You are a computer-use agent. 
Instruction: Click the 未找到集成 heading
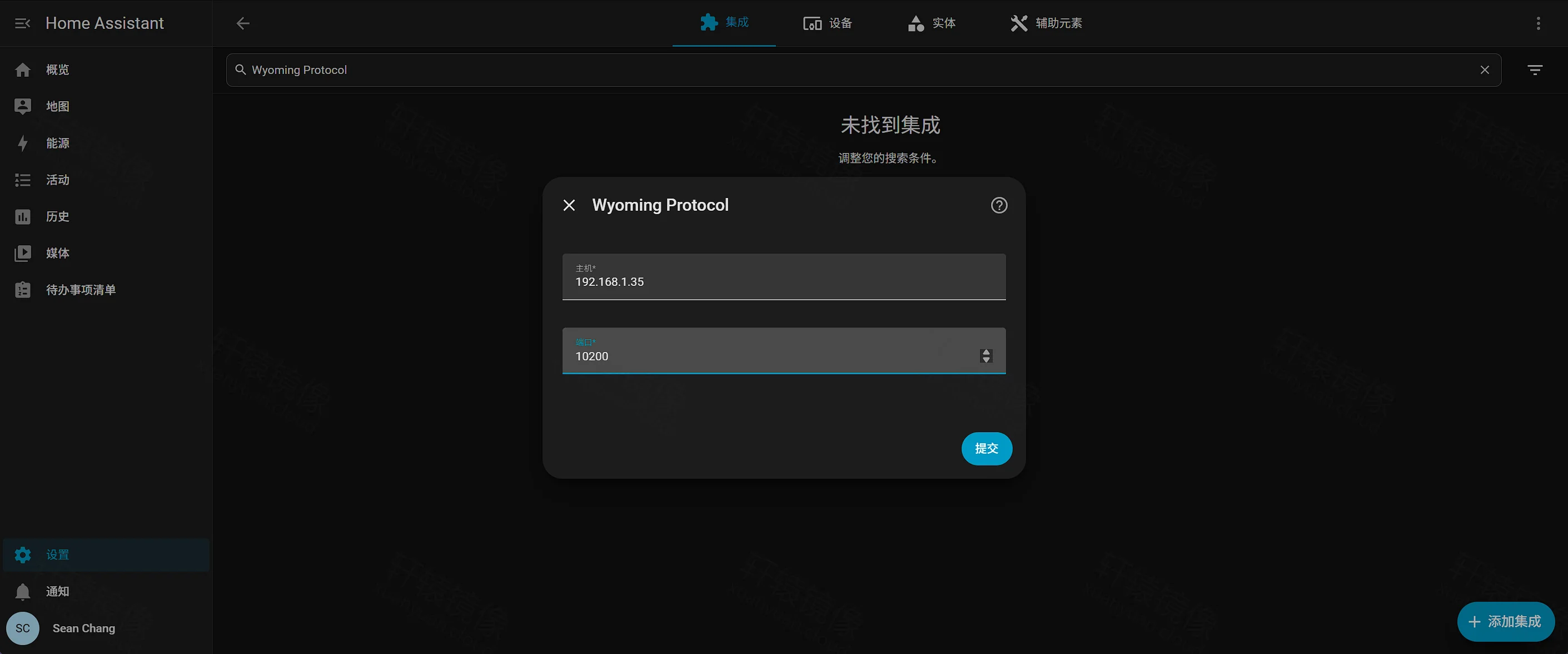tap(890, 126)
